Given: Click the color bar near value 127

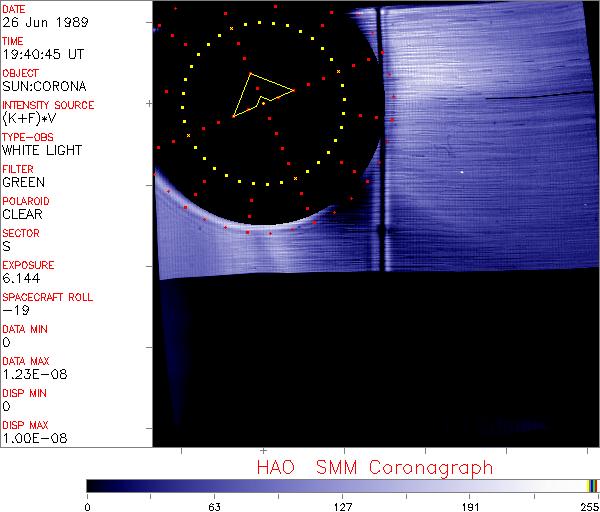Looking at the screenshot, I should 342,485.
